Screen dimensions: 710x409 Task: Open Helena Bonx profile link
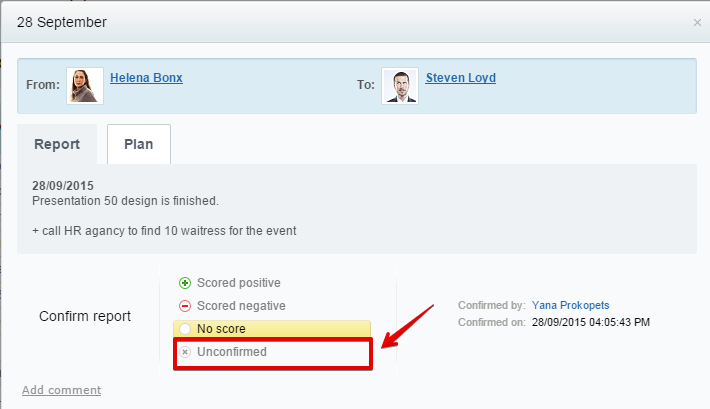coord(146,78)
